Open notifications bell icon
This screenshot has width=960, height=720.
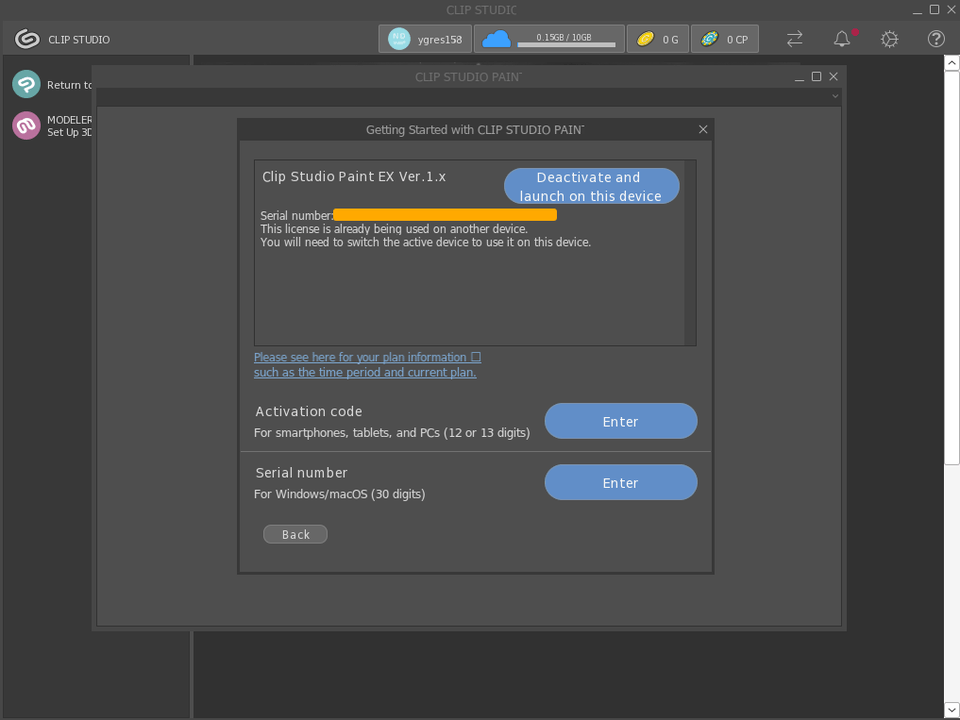pos(842,39)
